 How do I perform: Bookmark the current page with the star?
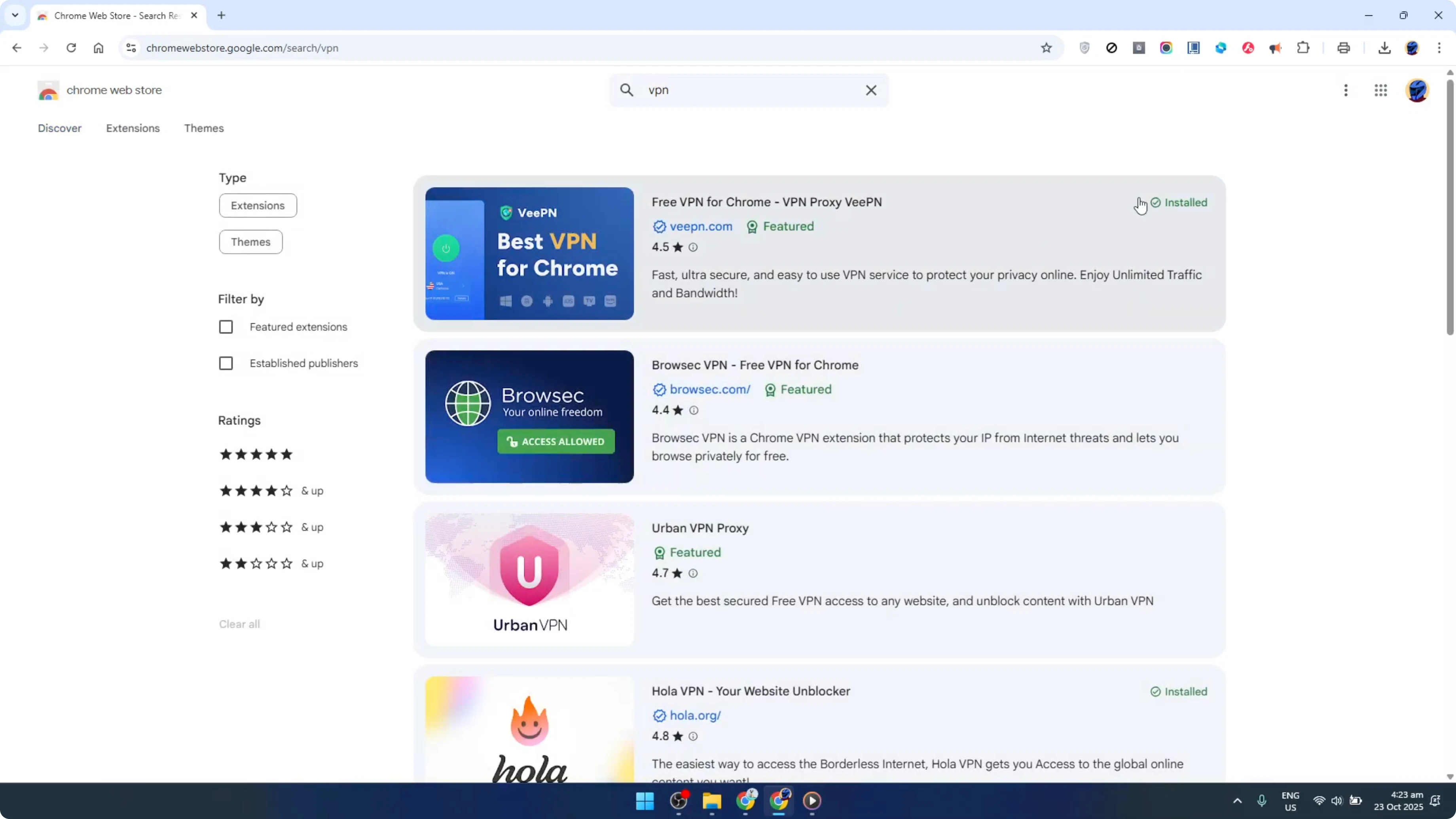click(1046, 48)
